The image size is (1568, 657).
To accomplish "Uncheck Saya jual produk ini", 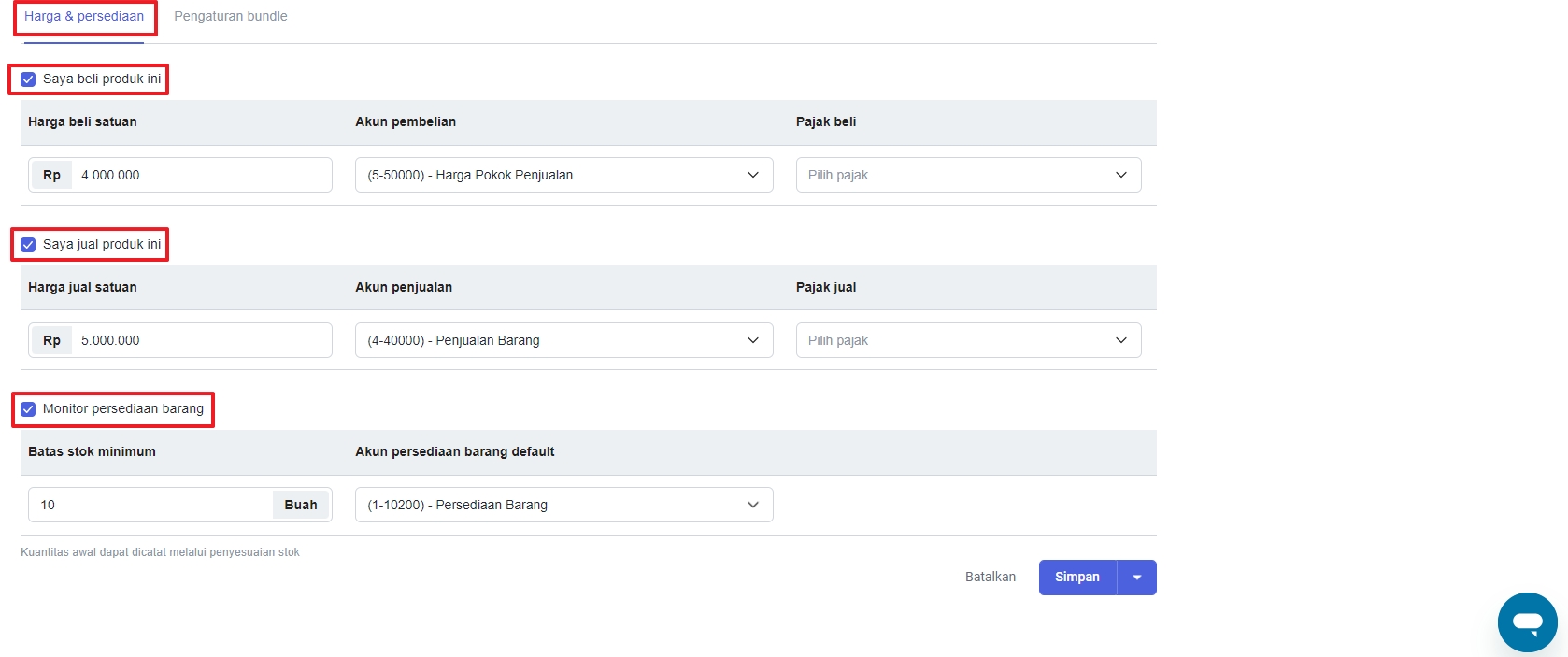I will pyautogui.click(x=28, y=245).
